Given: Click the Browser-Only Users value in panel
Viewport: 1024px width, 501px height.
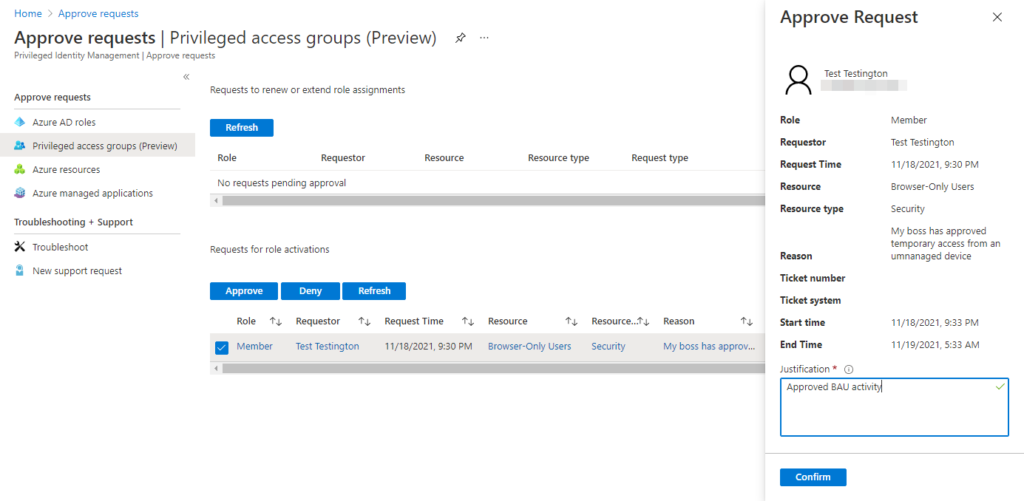Looking at the screenshot, I should [x=933, y=186].
